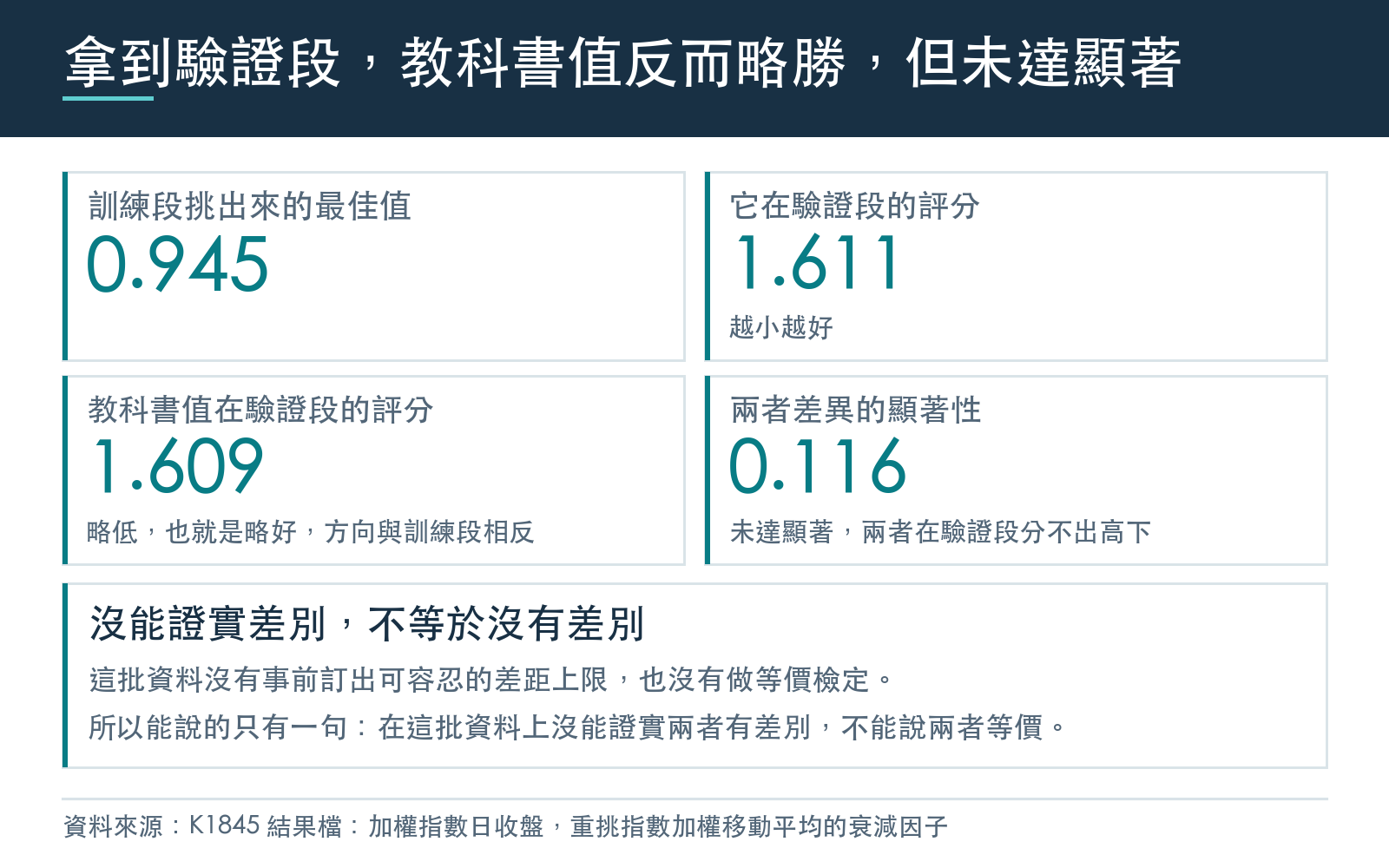This screenshot has width=1389, height=868.
Task: Select the label "它在驗證段的評分"
Action: coord(855,207)
